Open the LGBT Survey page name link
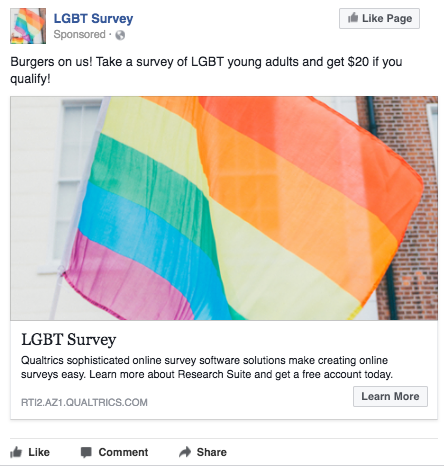Viewport: 444px width, 466px height. coord(93,18)
